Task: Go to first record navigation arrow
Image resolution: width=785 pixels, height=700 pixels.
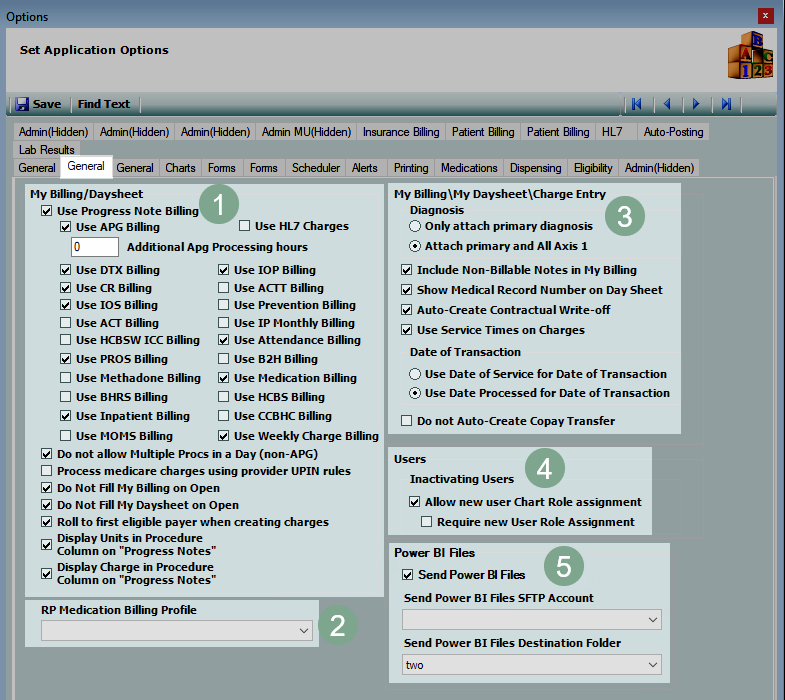Action: coord(636,104)
